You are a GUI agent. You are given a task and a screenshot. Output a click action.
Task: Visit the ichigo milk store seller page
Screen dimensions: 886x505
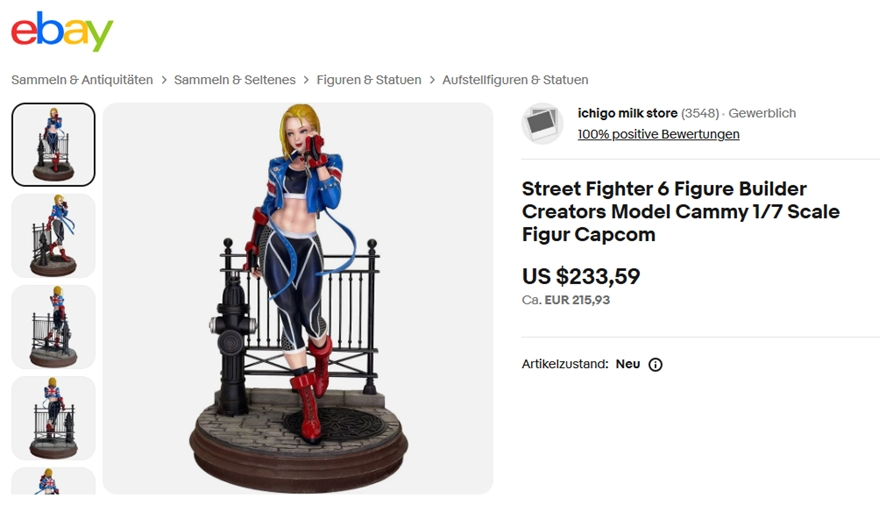click(x=627, y=113)
